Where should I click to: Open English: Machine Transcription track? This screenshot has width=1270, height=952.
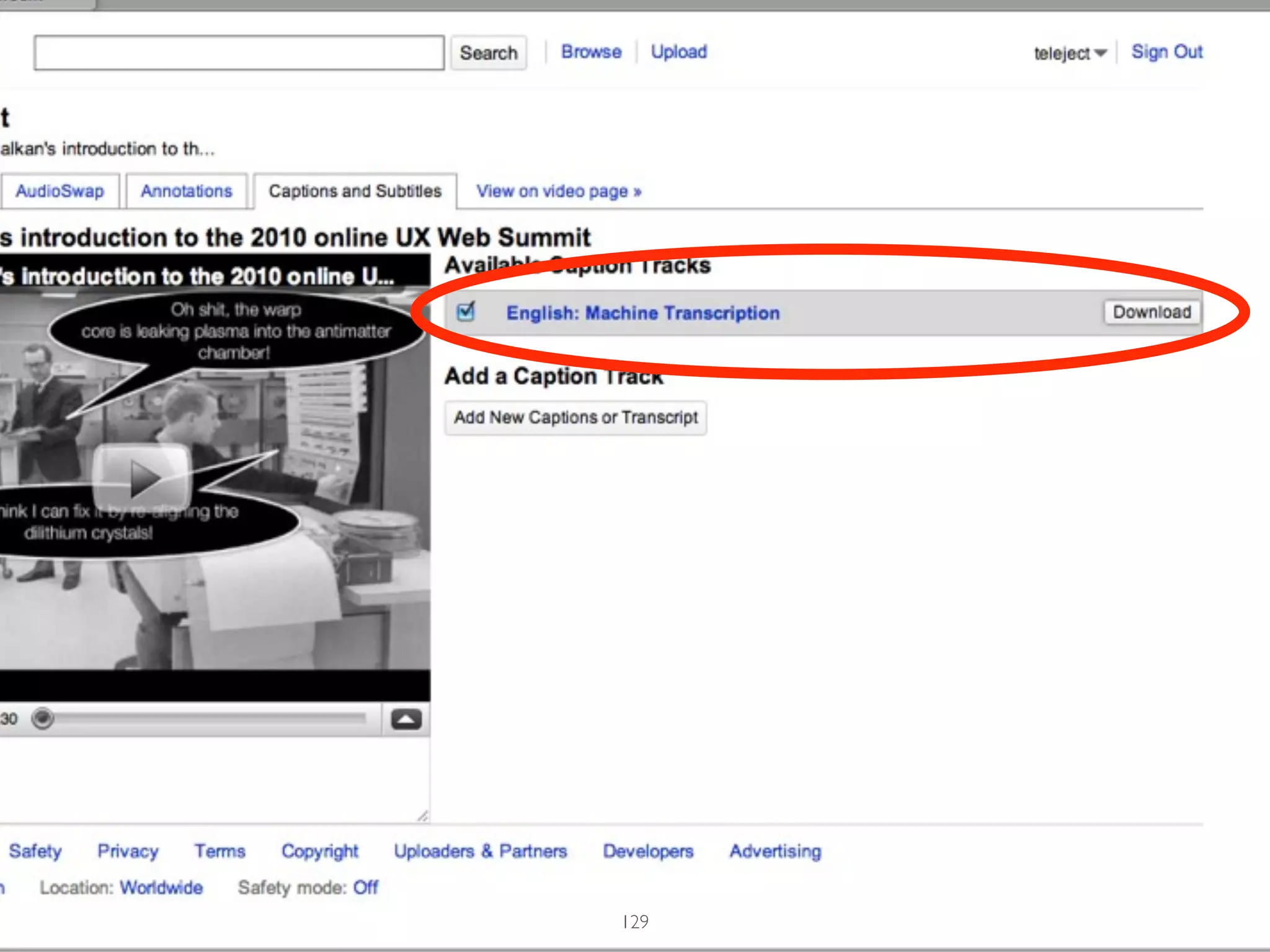pyautogui.click(x=642, y=313)
